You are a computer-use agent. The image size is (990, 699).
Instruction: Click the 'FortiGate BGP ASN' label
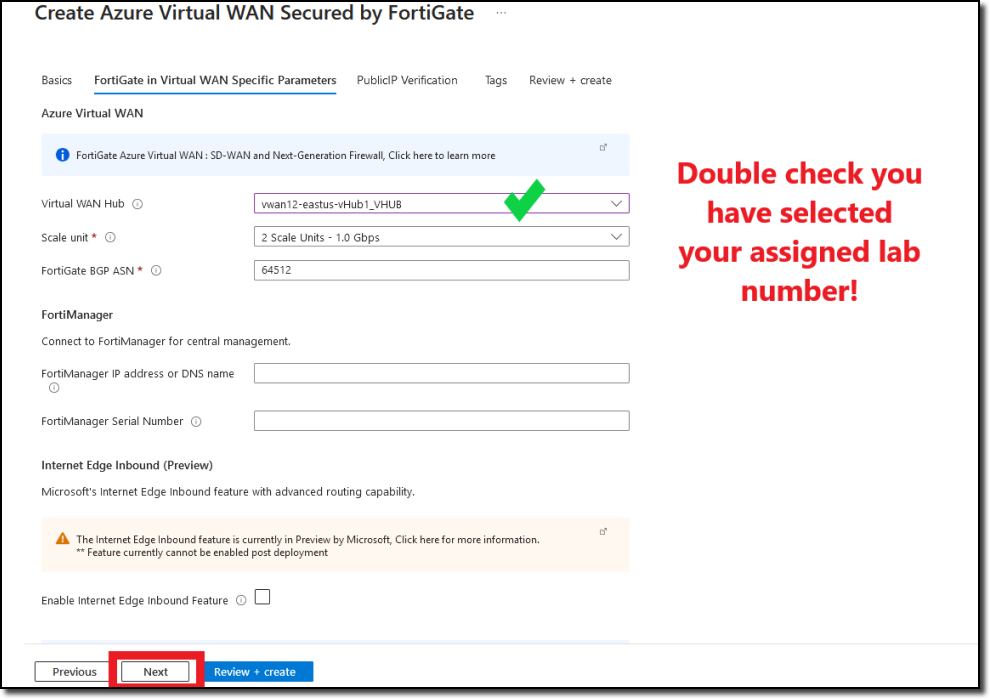88,270
